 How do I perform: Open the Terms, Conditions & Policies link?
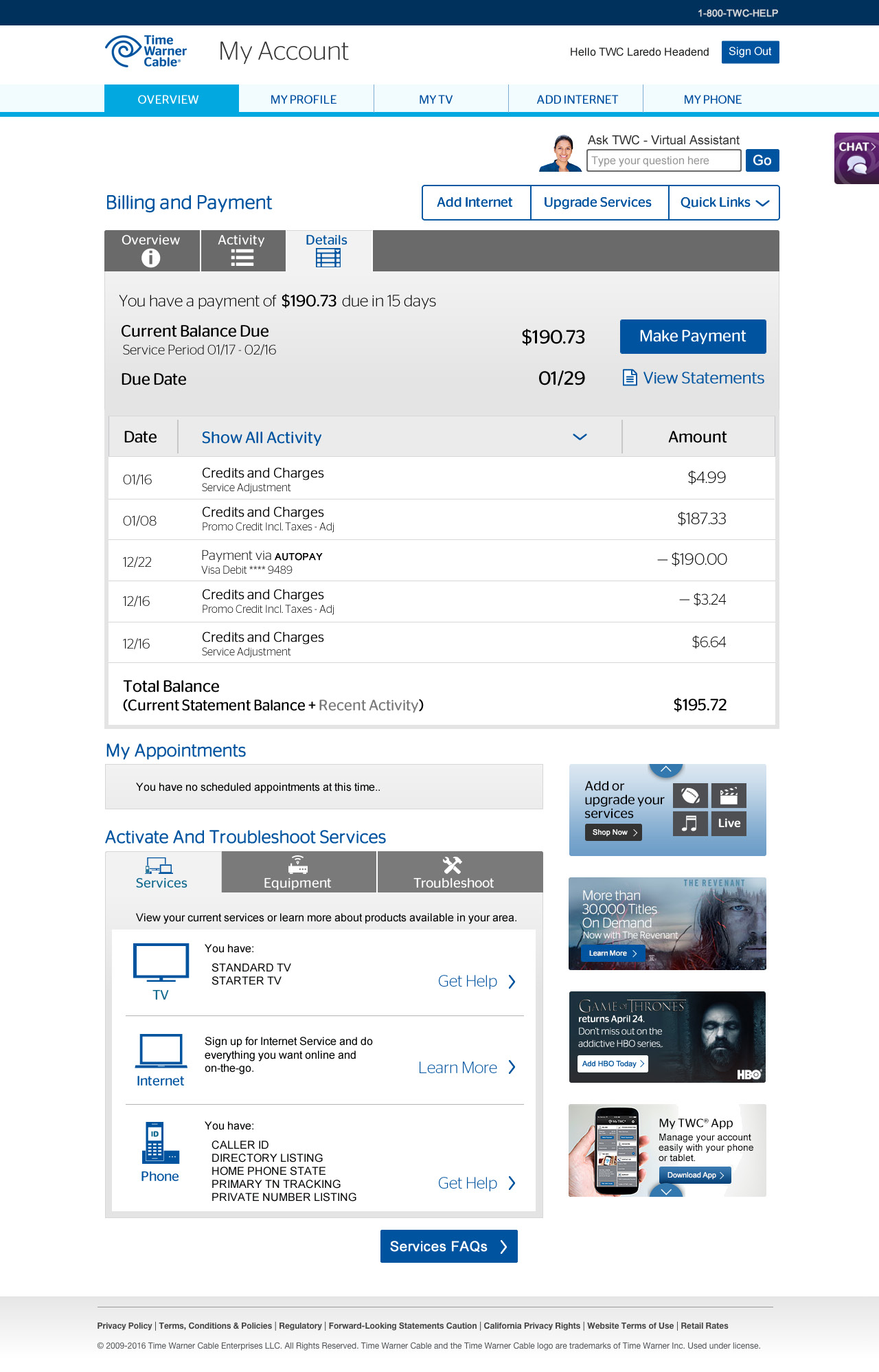(x=216, y=1326)
